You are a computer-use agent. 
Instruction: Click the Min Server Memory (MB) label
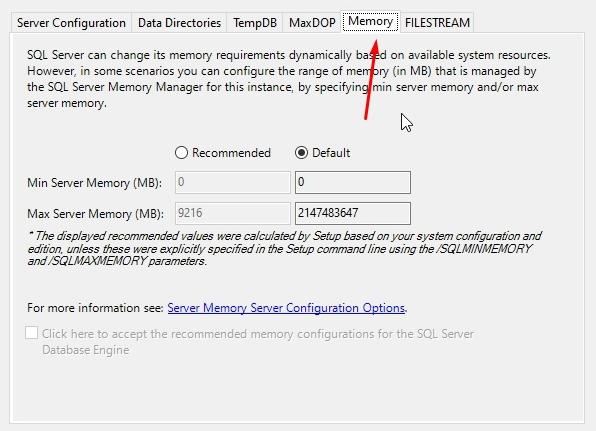(x=95, y=183)
